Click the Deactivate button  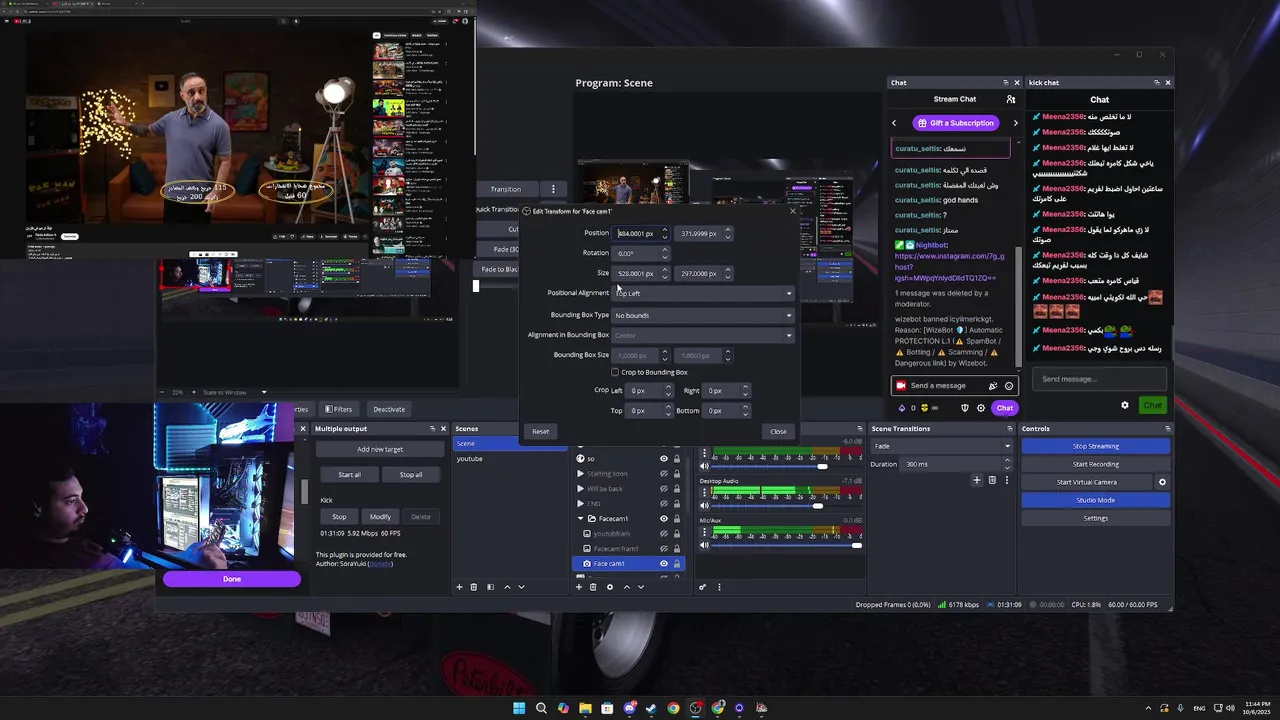[389, 409]
